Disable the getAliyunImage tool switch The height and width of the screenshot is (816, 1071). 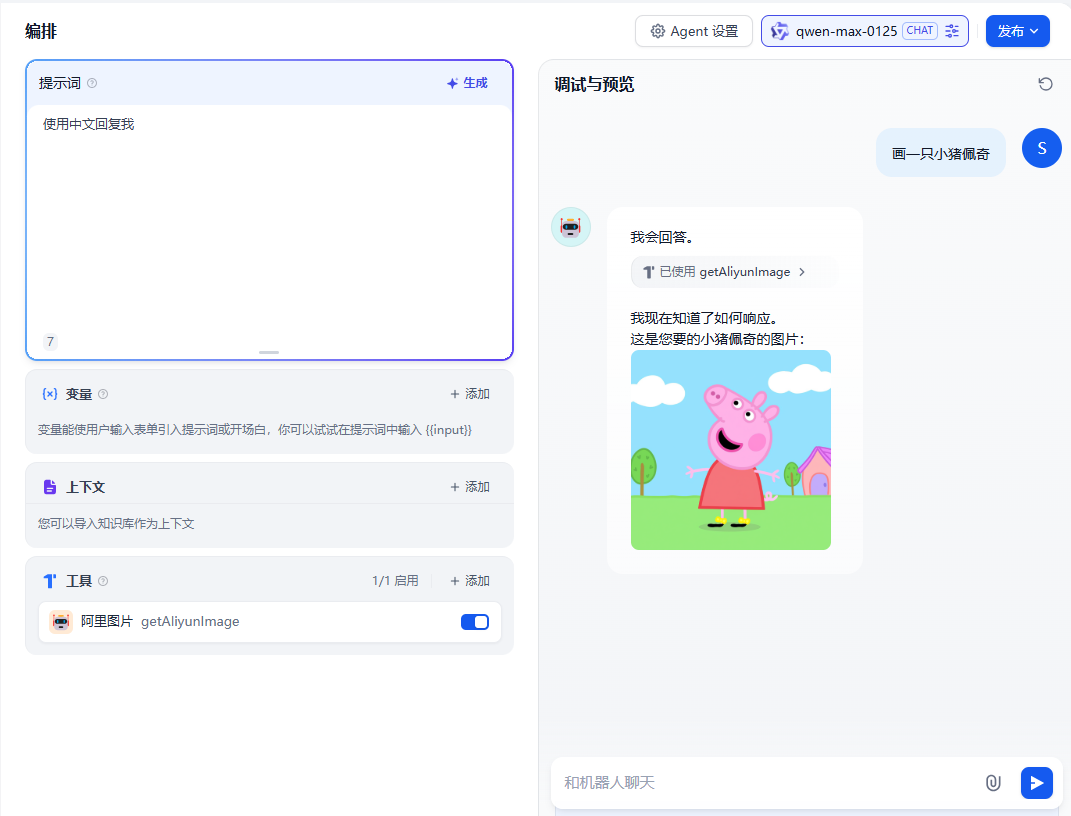[475, 622]
